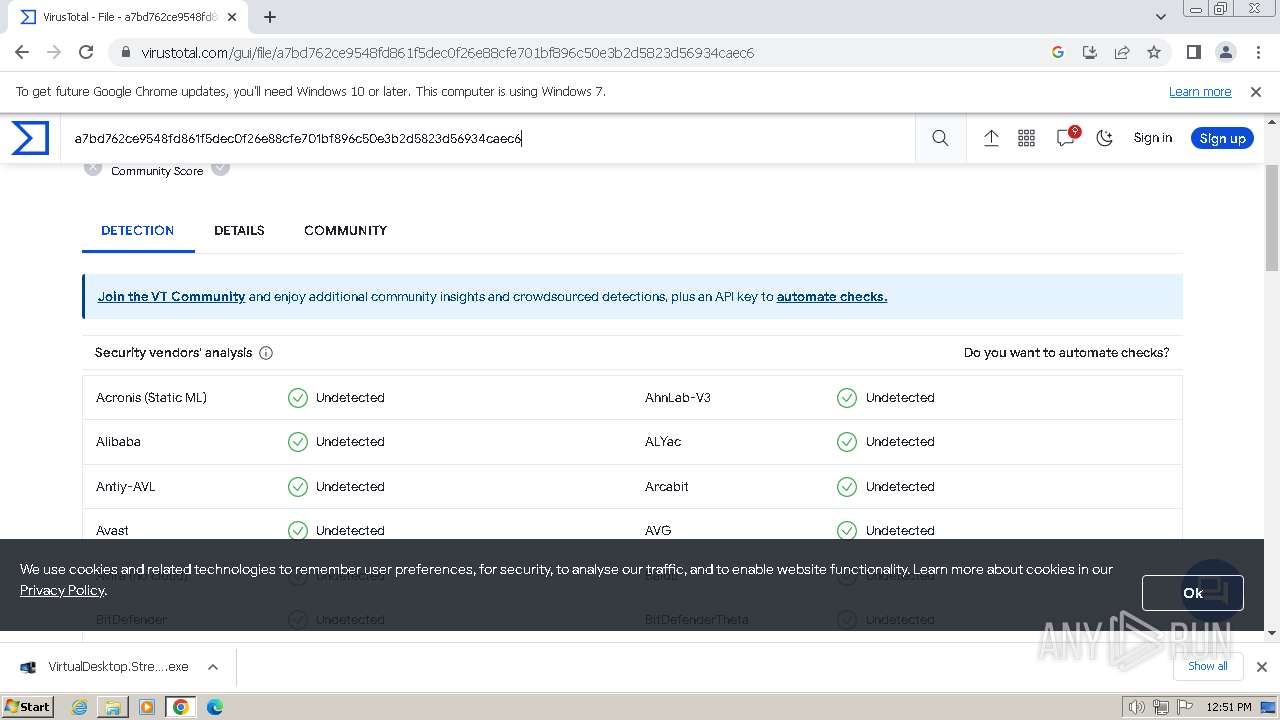Switch to the DETAILS tab

[239, 230]
